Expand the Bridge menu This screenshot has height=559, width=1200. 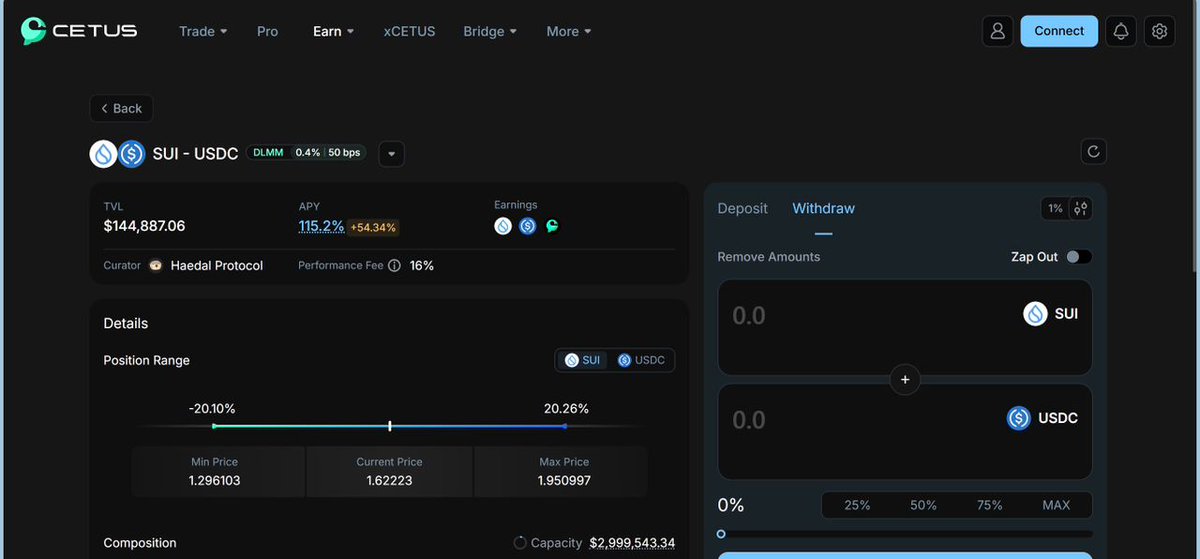click(x=490, y=31)
